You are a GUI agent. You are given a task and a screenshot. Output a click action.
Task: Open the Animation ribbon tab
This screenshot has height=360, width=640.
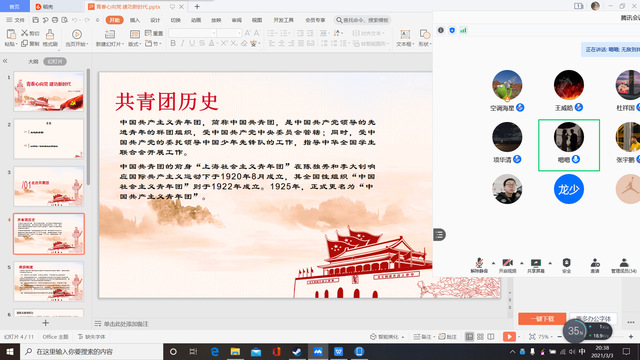coord(196,20)
